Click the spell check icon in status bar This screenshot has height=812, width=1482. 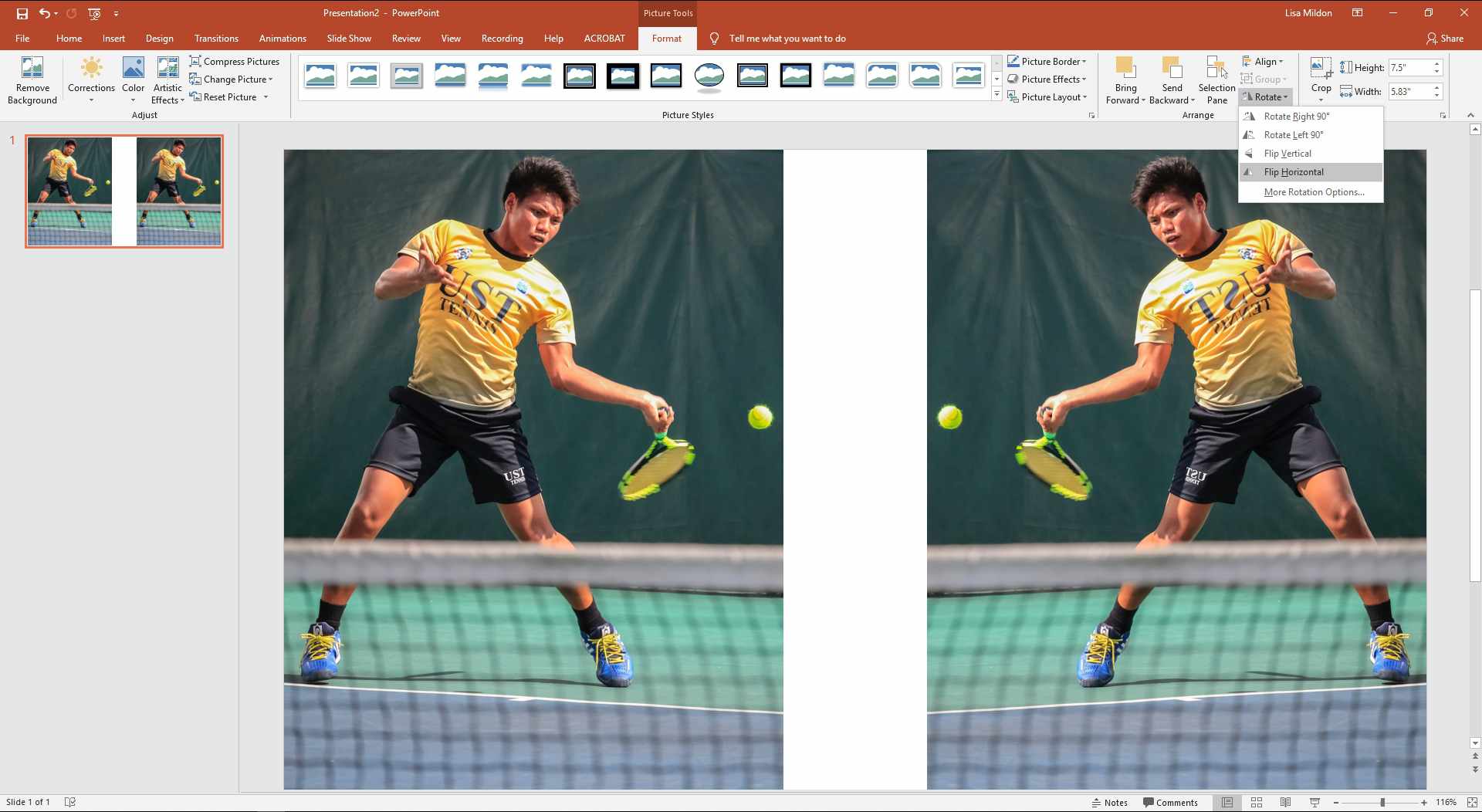tap(70, 802)
